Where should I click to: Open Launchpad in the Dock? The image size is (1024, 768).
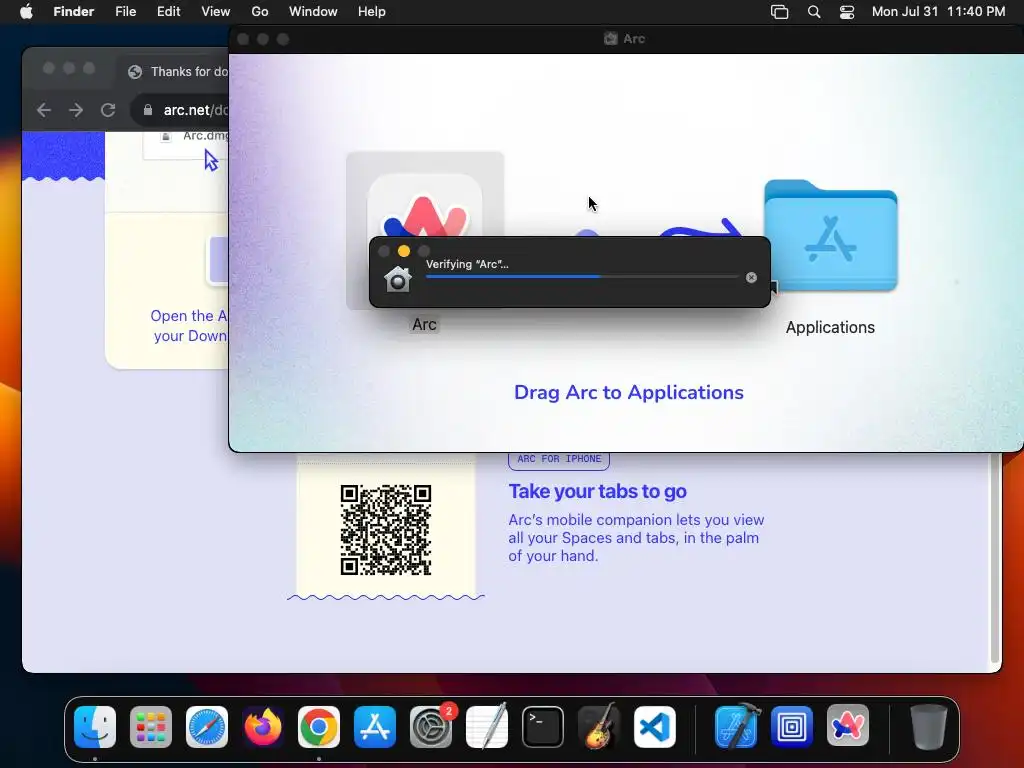pos(151,726)
